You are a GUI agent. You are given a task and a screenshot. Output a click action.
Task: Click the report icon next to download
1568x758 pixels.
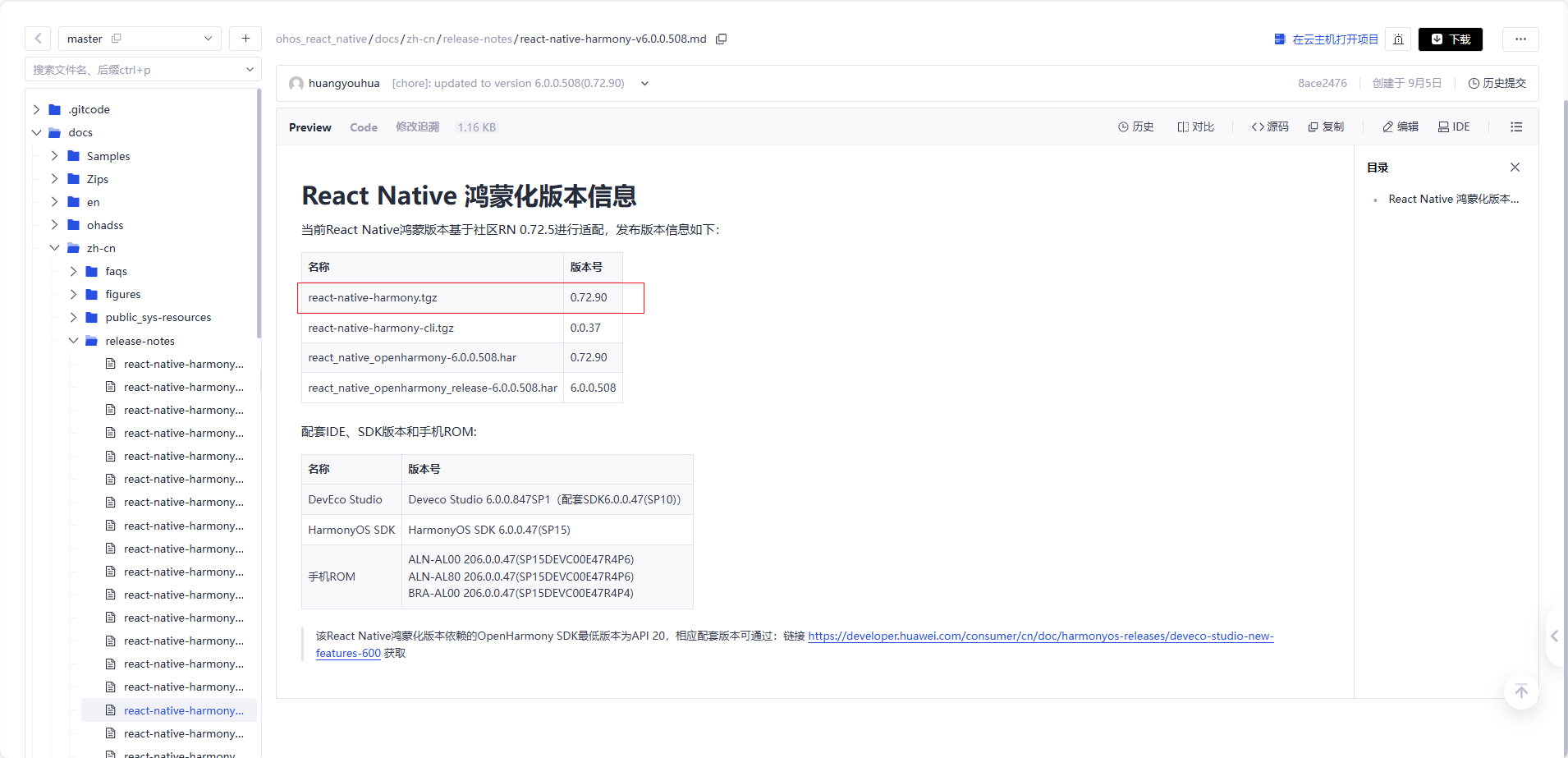(x=1398, y=39)
